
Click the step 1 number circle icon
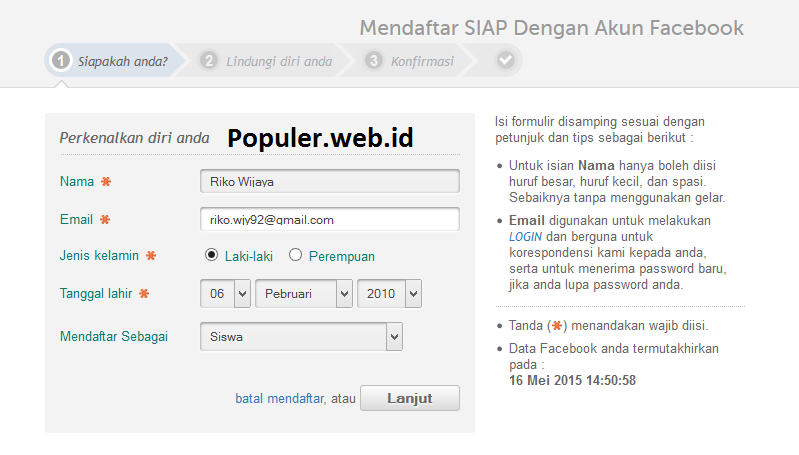(x=61, y=61)
